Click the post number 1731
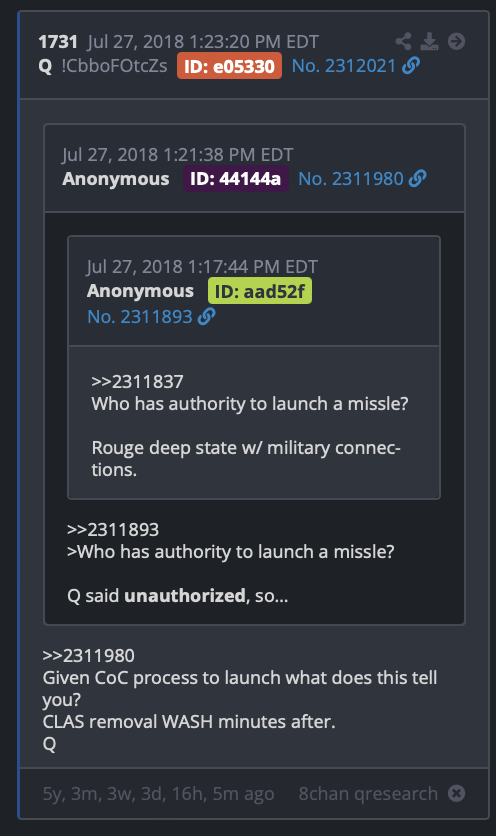Viewport: 496px width, 836px height. click(58, 42)
